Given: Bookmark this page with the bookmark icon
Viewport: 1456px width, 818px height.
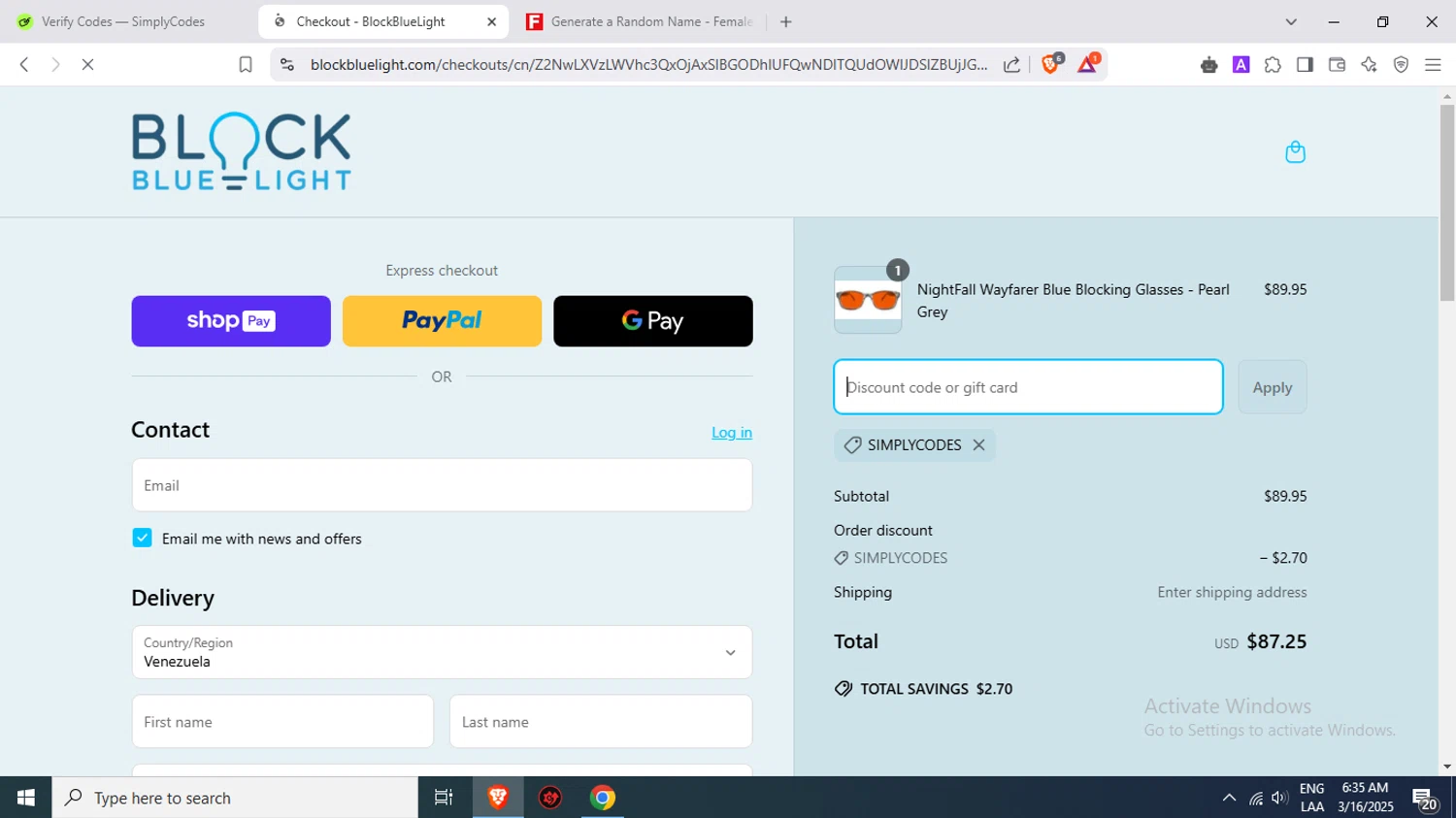Looking at the screenshot, I should click(246, 64).
